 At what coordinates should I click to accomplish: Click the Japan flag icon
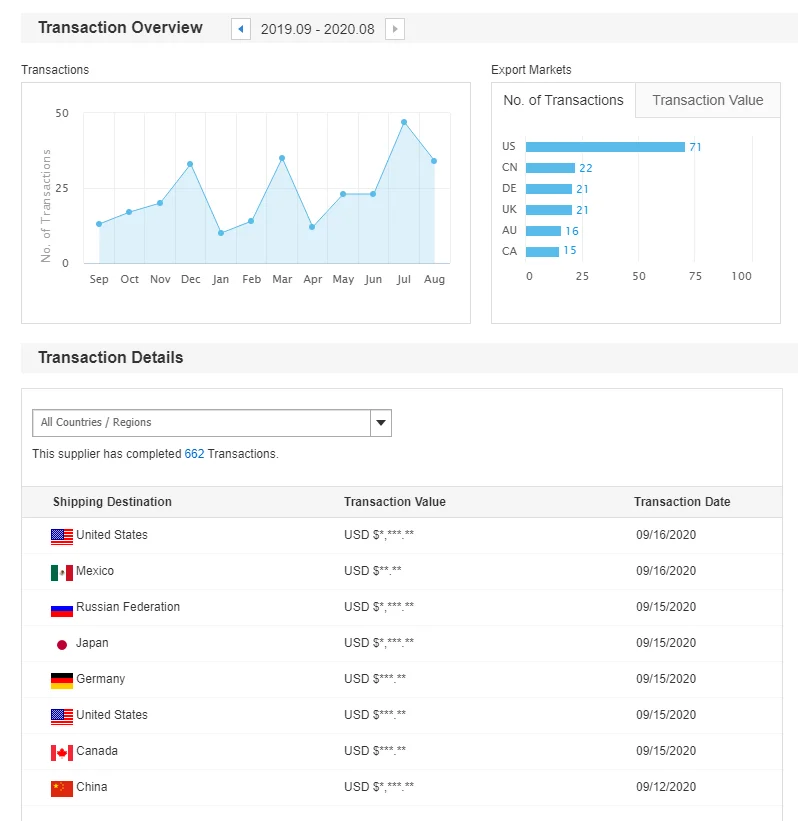point(62,644)
